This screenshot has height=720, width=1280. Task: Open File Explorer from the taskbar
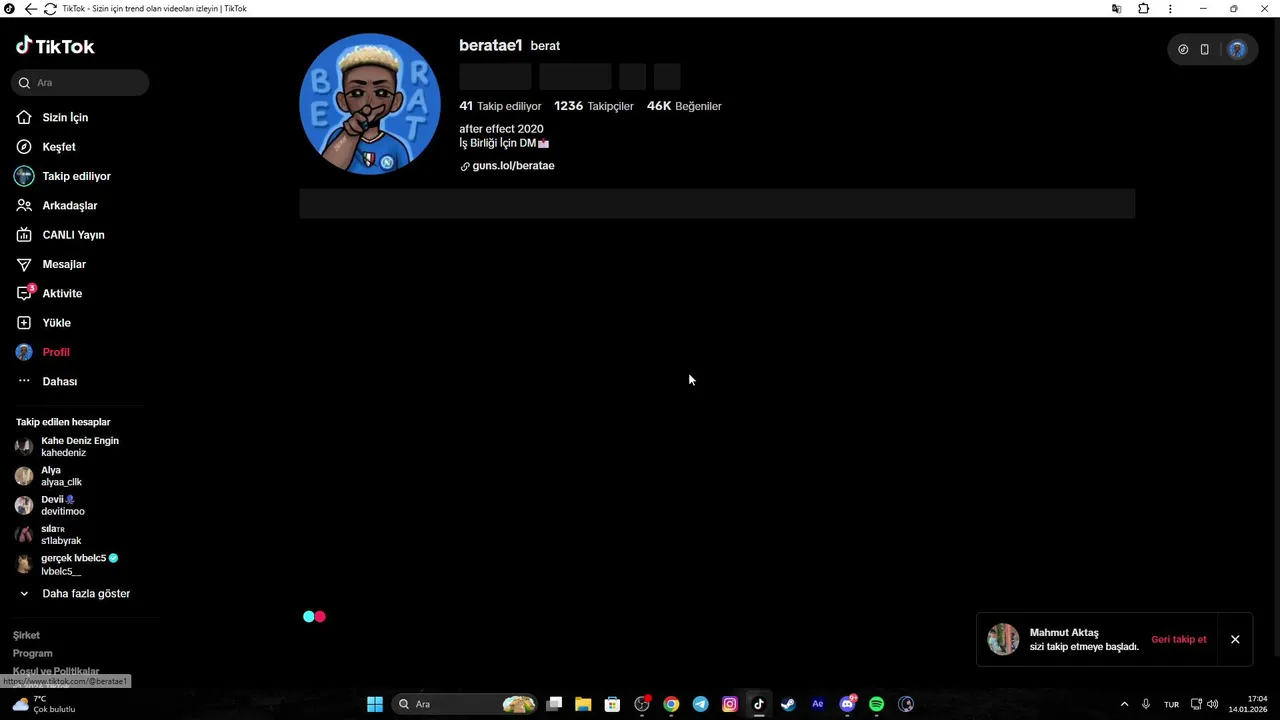coord(583,704)
